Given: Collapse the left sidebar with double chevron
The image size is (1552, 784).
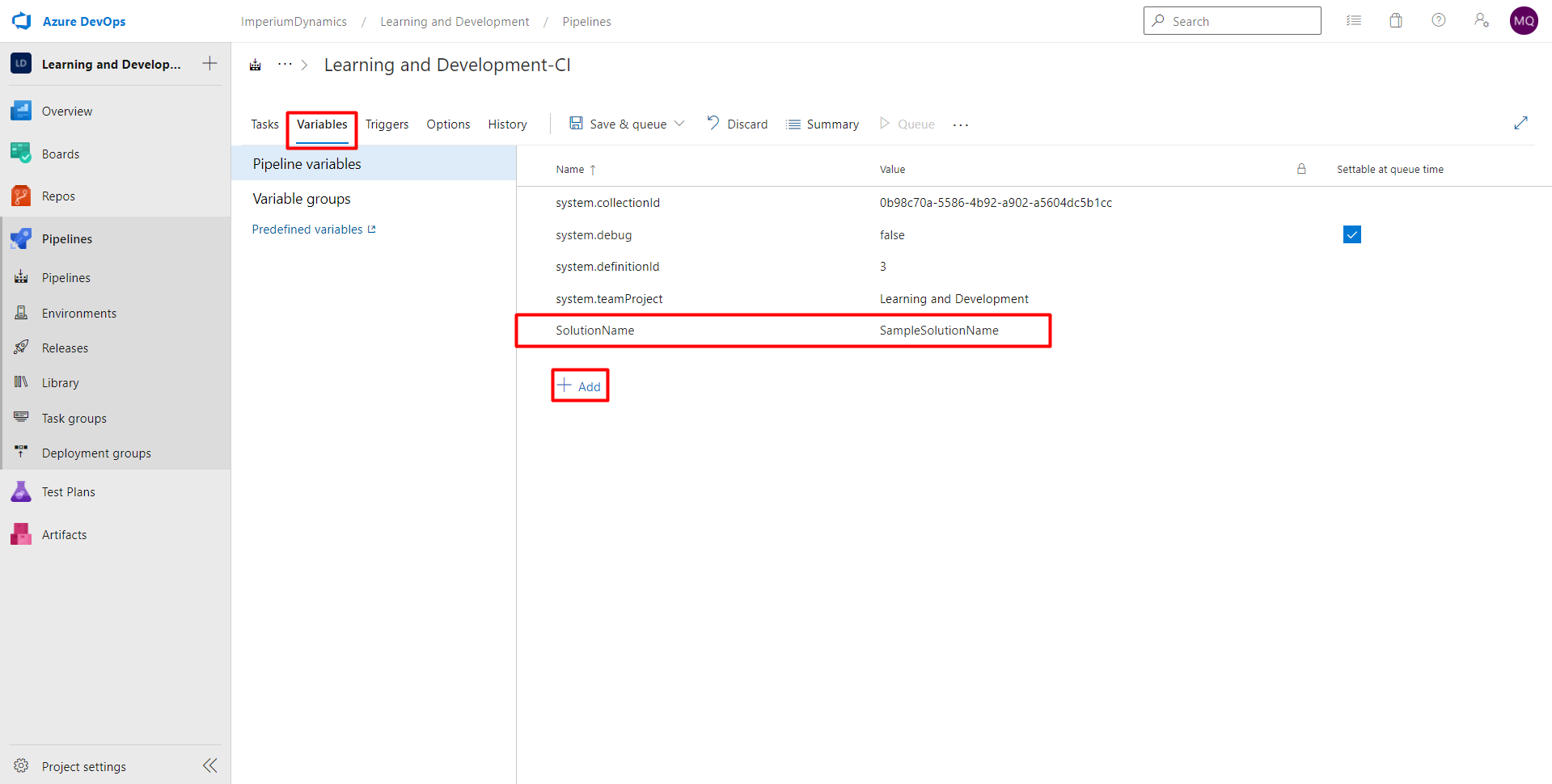Looking at the screenshot, I should click(x=209, y=765).
